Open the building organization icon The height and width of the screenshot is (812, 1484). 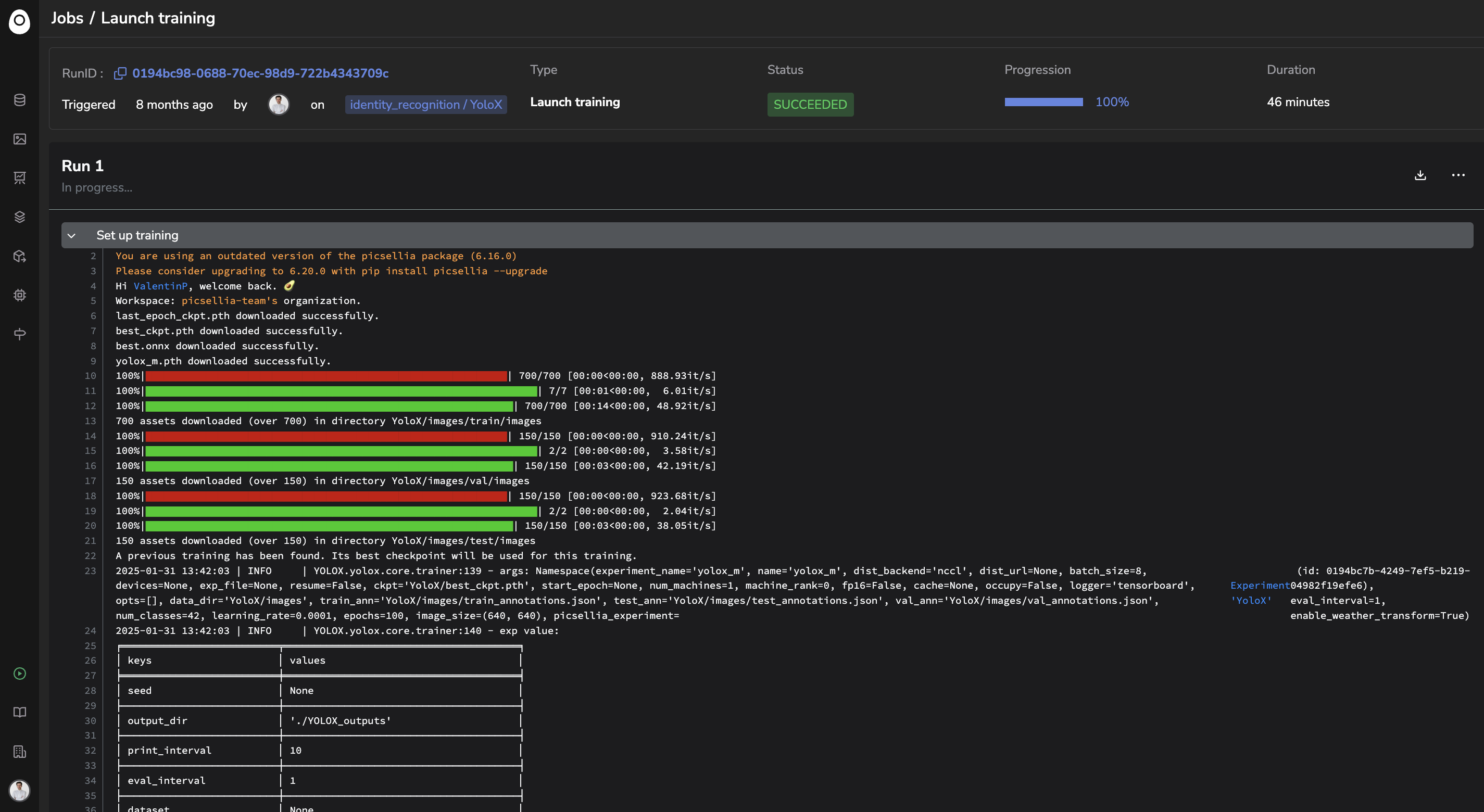(20, 752)
